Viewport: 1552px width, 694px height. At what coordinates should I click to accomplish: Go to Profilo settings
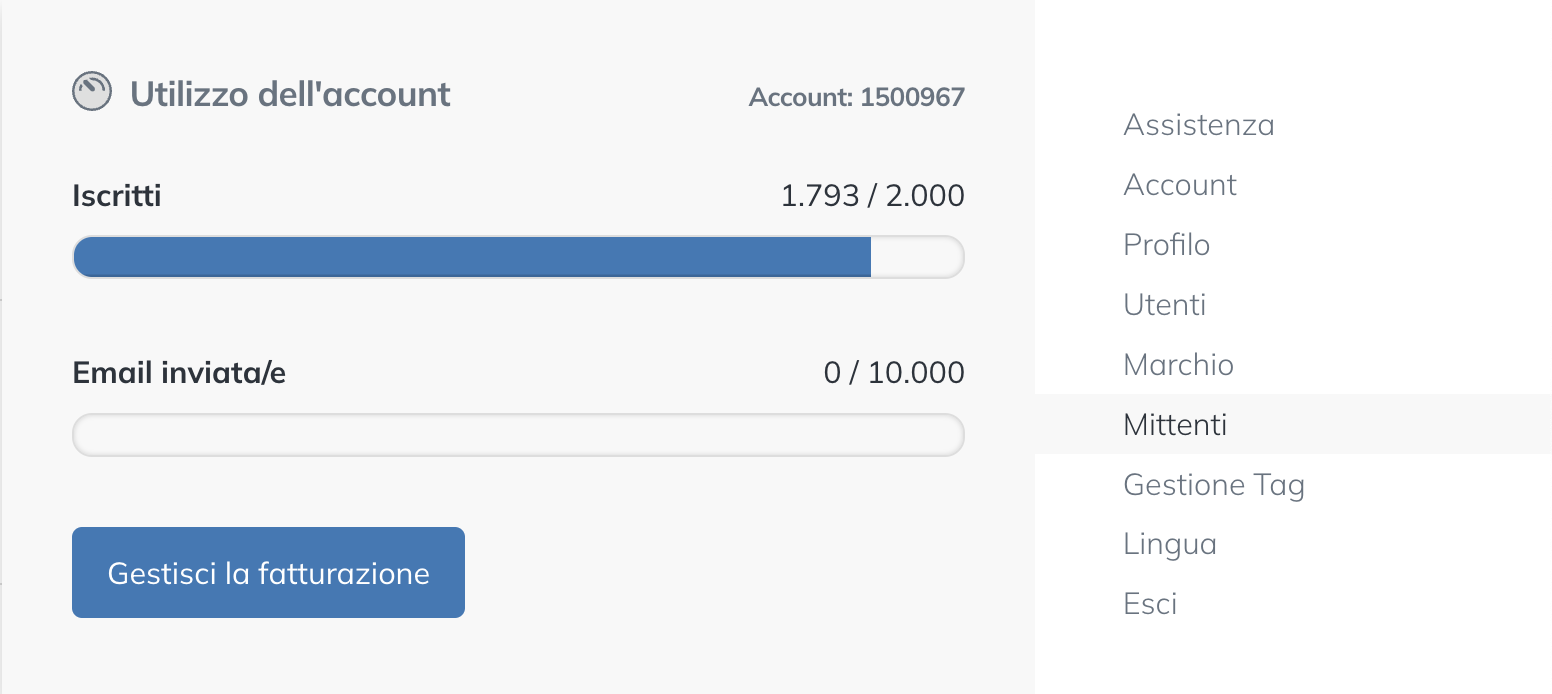click(1166, 245)
